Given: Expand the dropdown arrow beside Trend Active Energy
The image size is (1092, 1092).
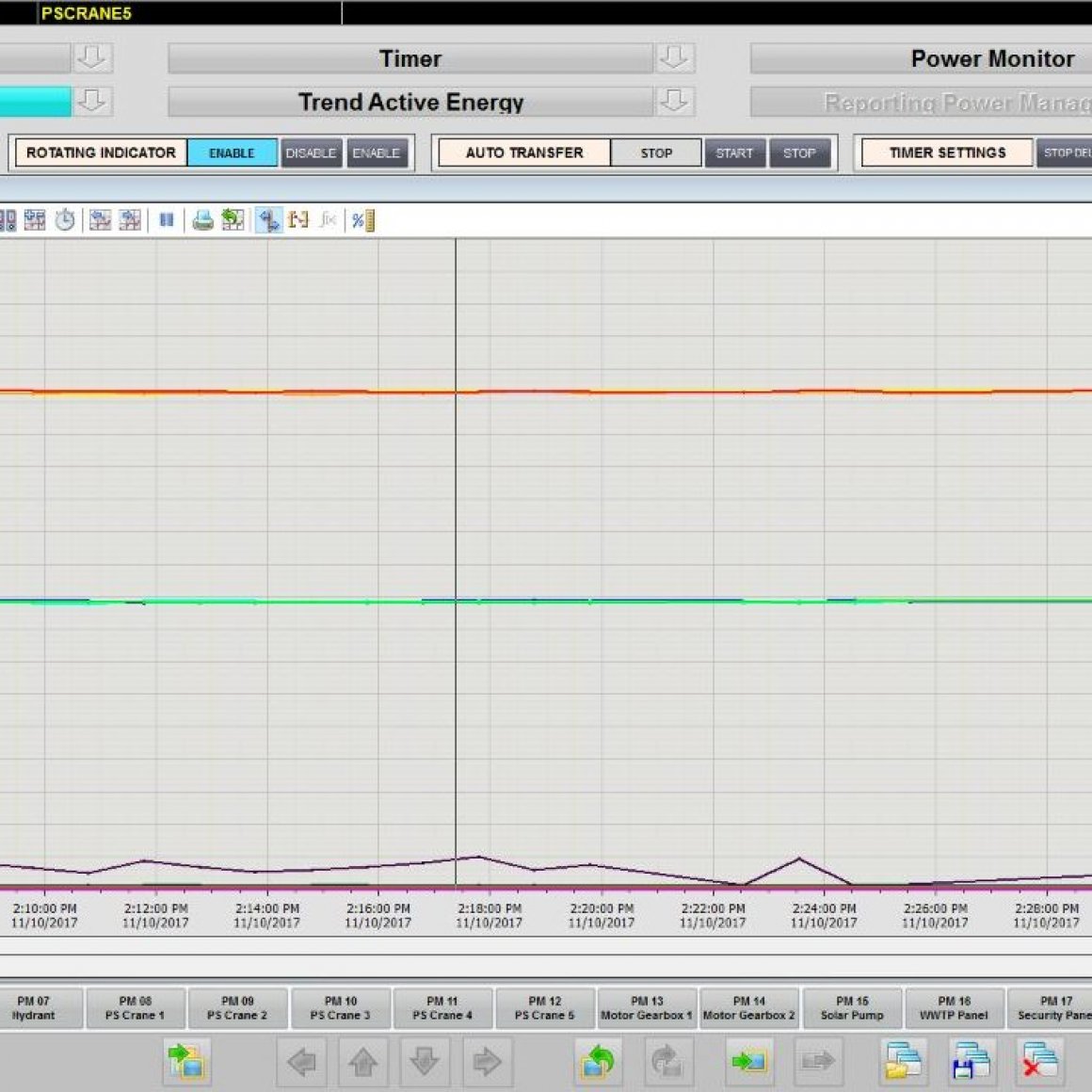Looking at the screenshot, I should [674, 101].
